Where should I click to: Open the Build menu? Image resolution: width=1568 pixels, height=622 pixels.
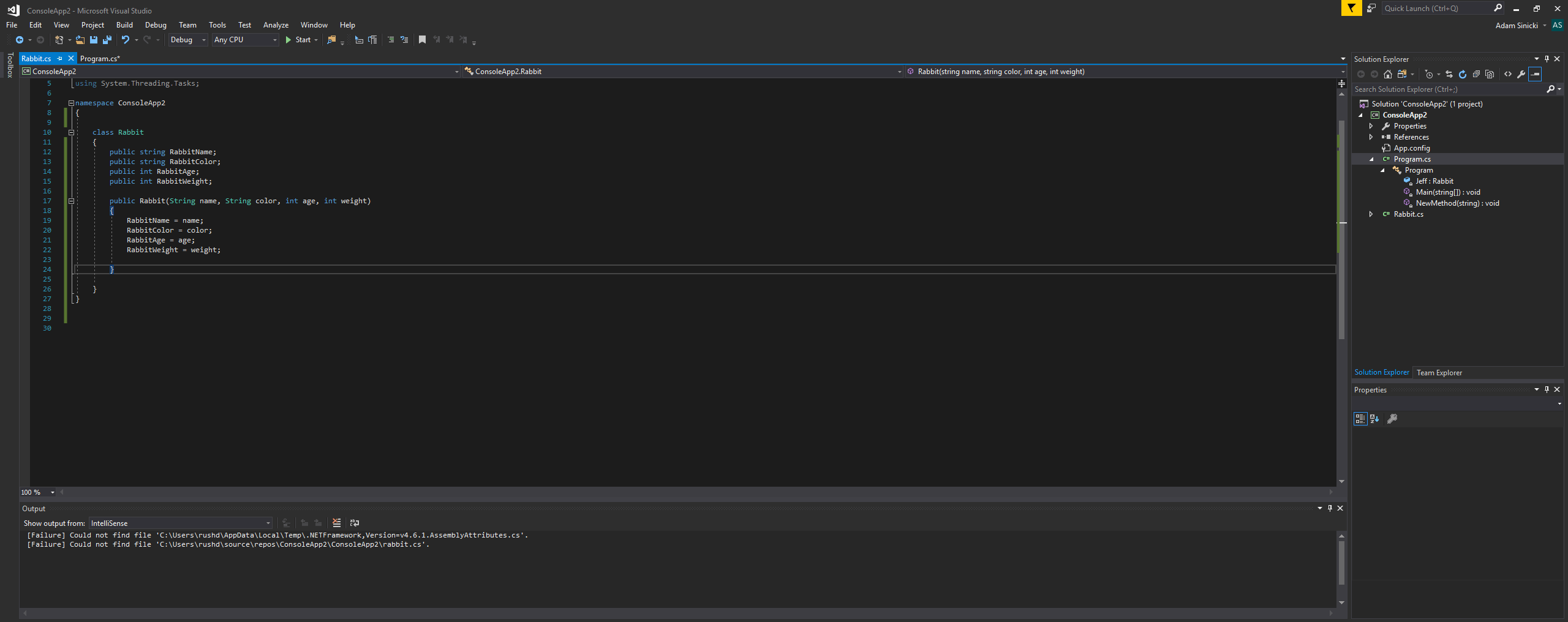point(124,25)
